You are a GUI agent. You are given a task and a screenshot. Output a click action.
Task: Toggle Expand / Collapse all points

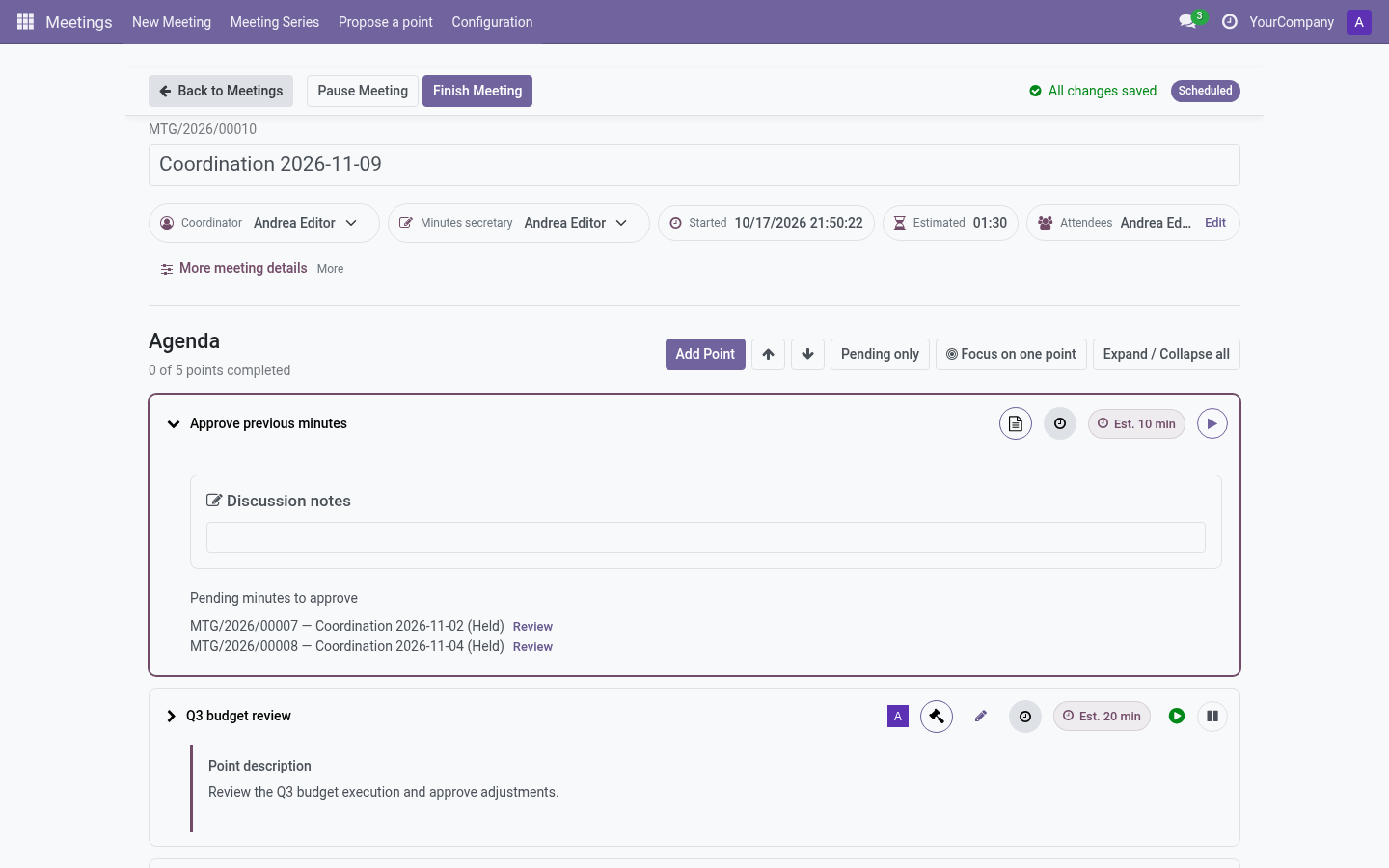1166,354
